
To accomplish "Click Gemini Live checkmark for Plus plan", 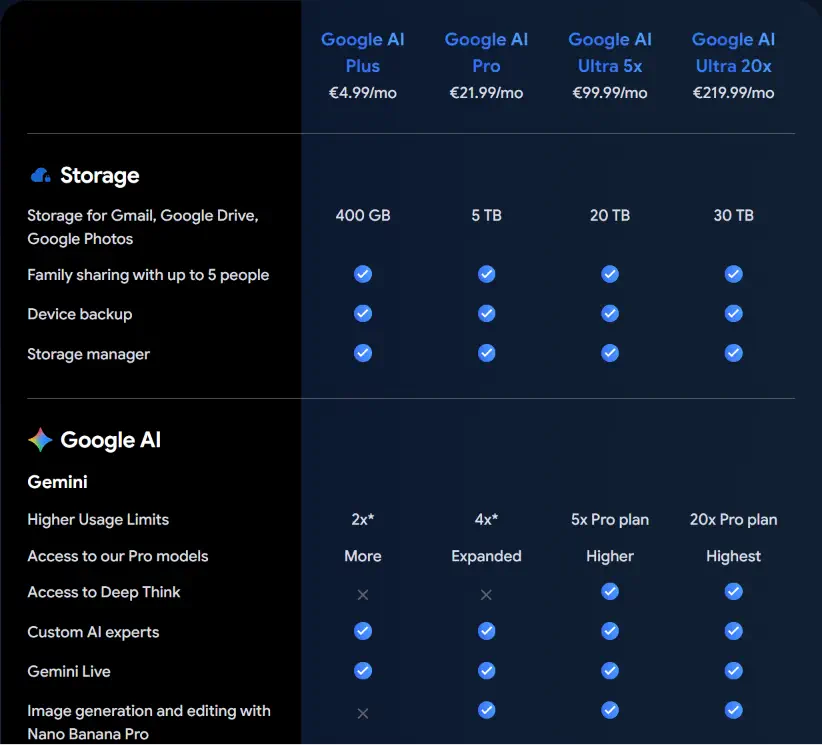I will 363,671.
